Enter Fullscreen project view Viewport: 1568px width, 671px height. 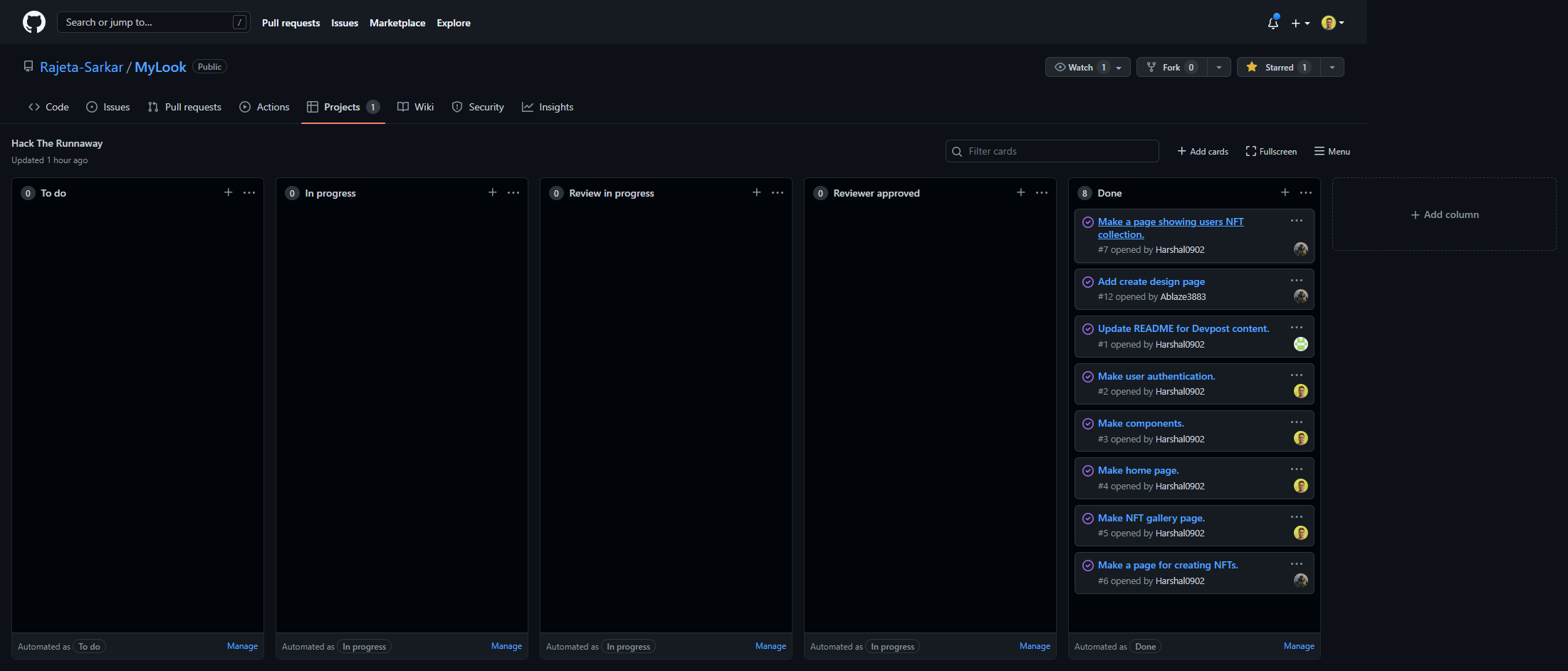coord(1271,151)
